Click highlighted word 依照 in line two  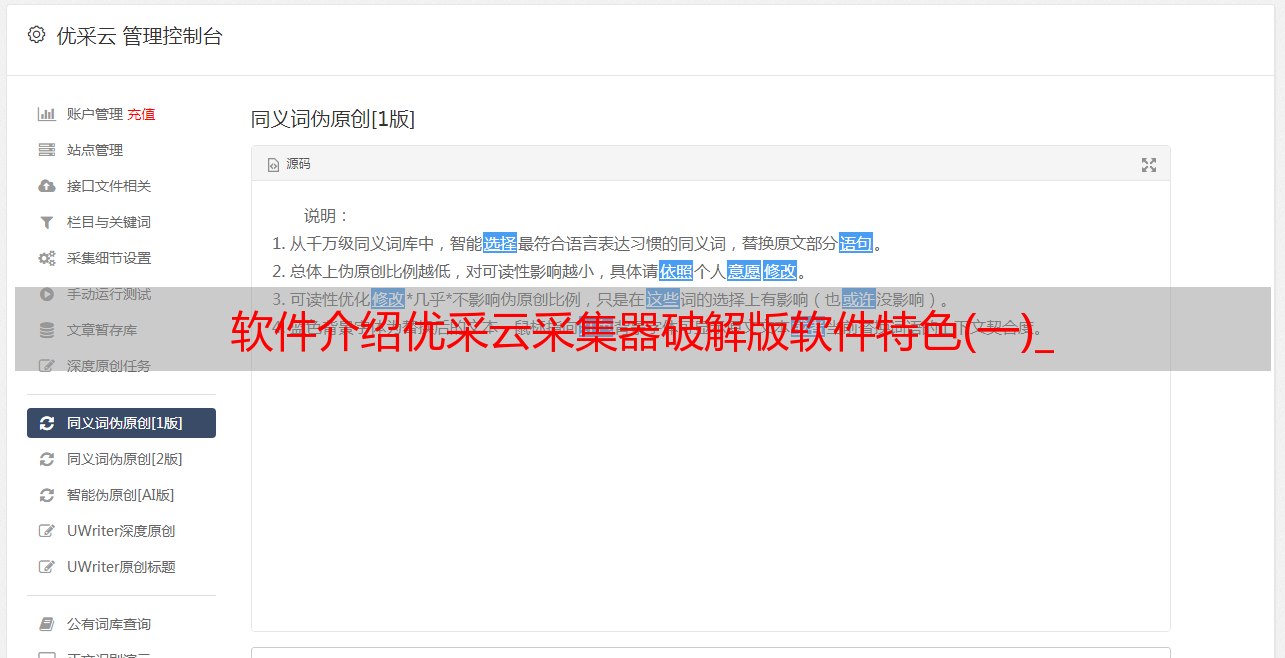(676, 271)
